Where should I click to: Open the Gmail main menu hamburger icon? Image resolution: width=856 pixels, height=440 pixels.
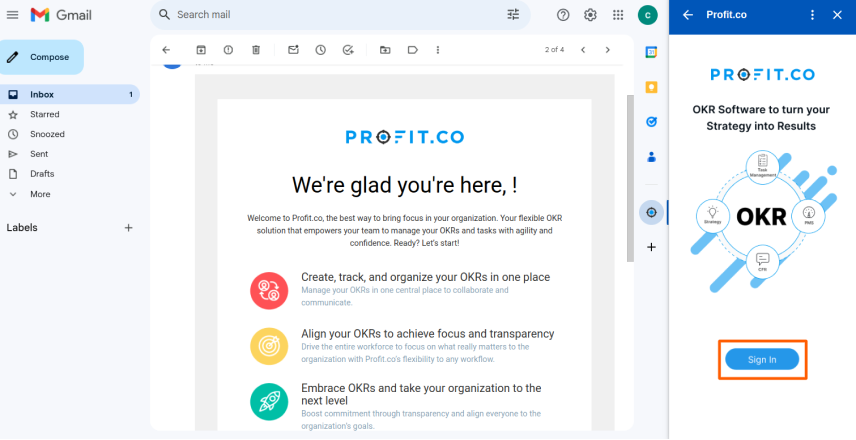13,15
